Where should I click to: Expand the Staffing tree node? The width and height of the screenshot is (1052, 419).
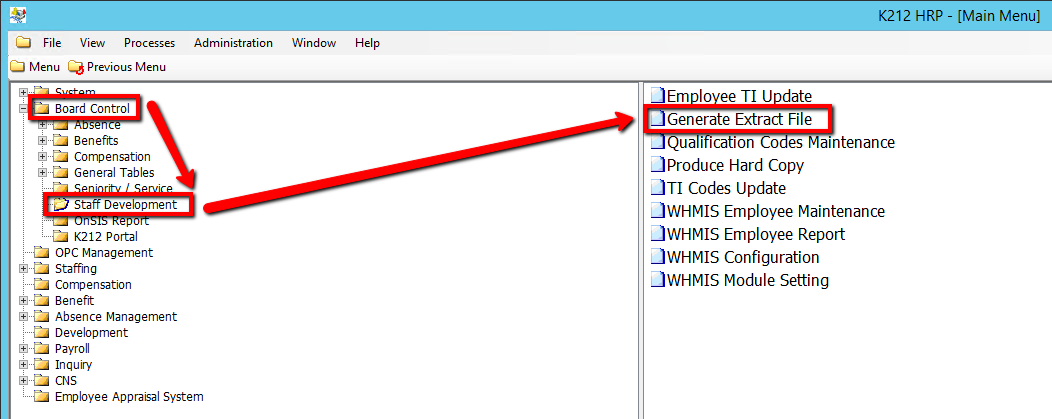[24, 269]
